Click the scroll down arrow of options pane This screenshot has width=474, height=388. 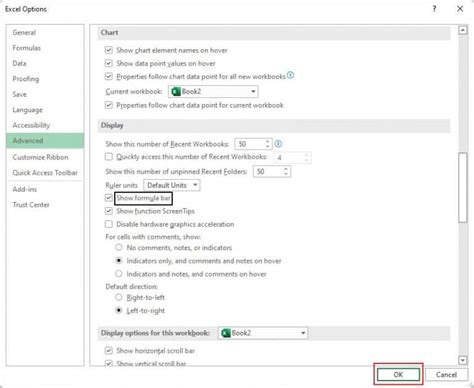(462, 360)
